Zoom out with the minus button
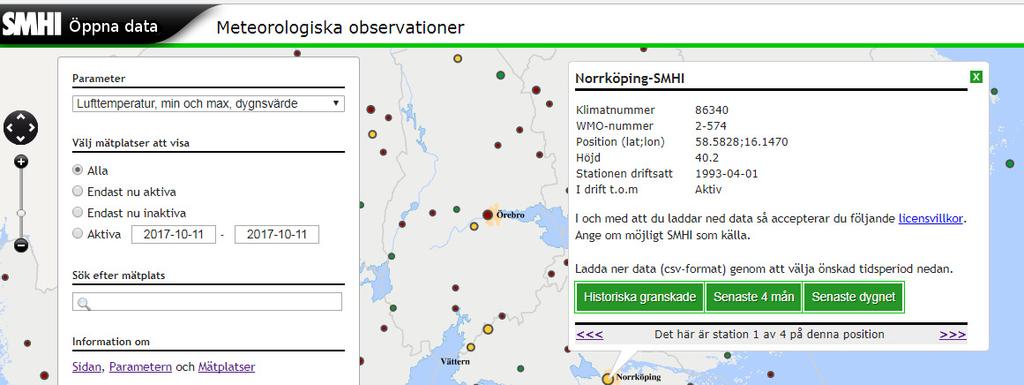Screen dimensions: 1024x385 (x=21, y=246)
